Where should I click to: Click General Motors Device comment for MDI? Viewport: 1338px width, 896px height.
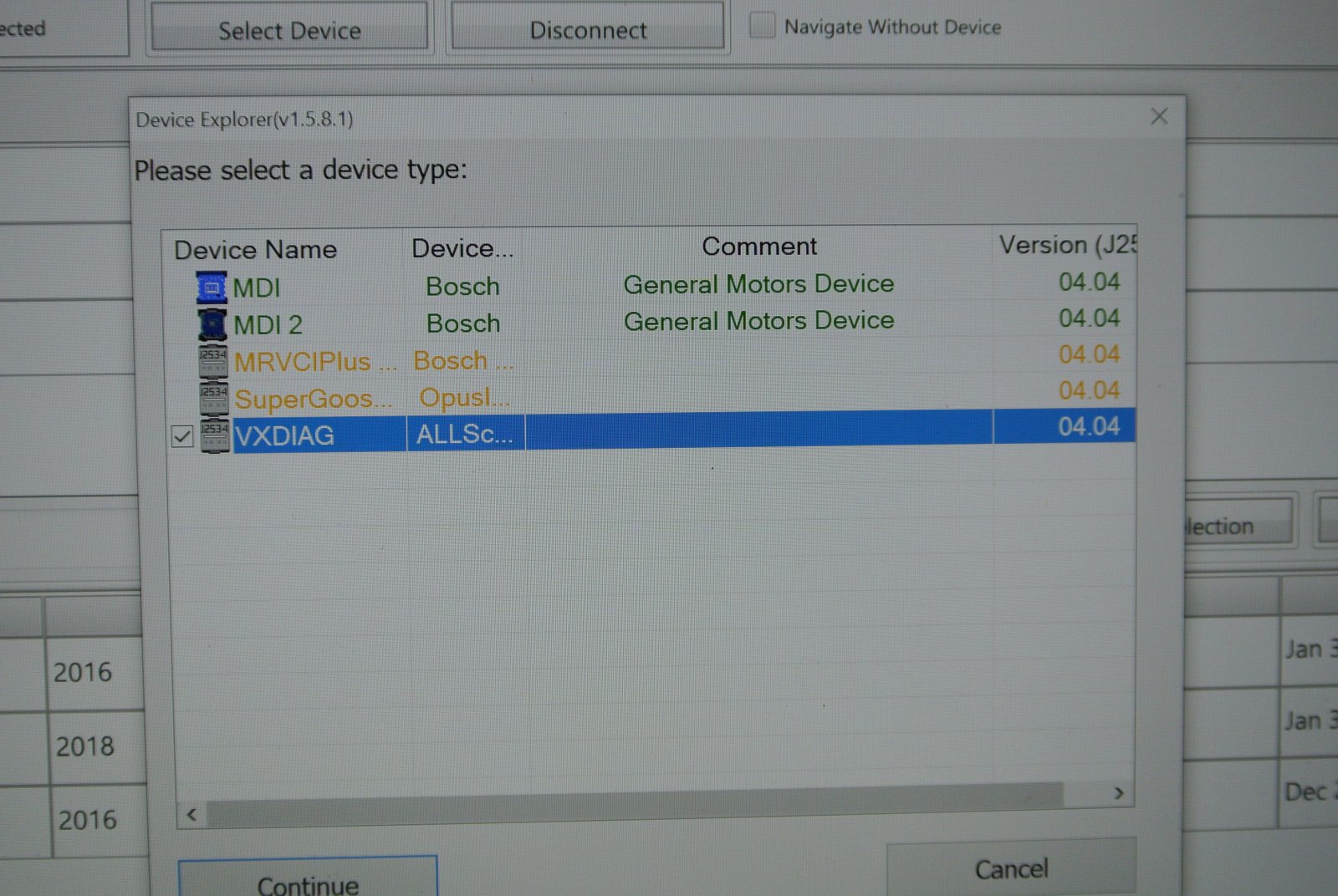(x=758, y=284)
